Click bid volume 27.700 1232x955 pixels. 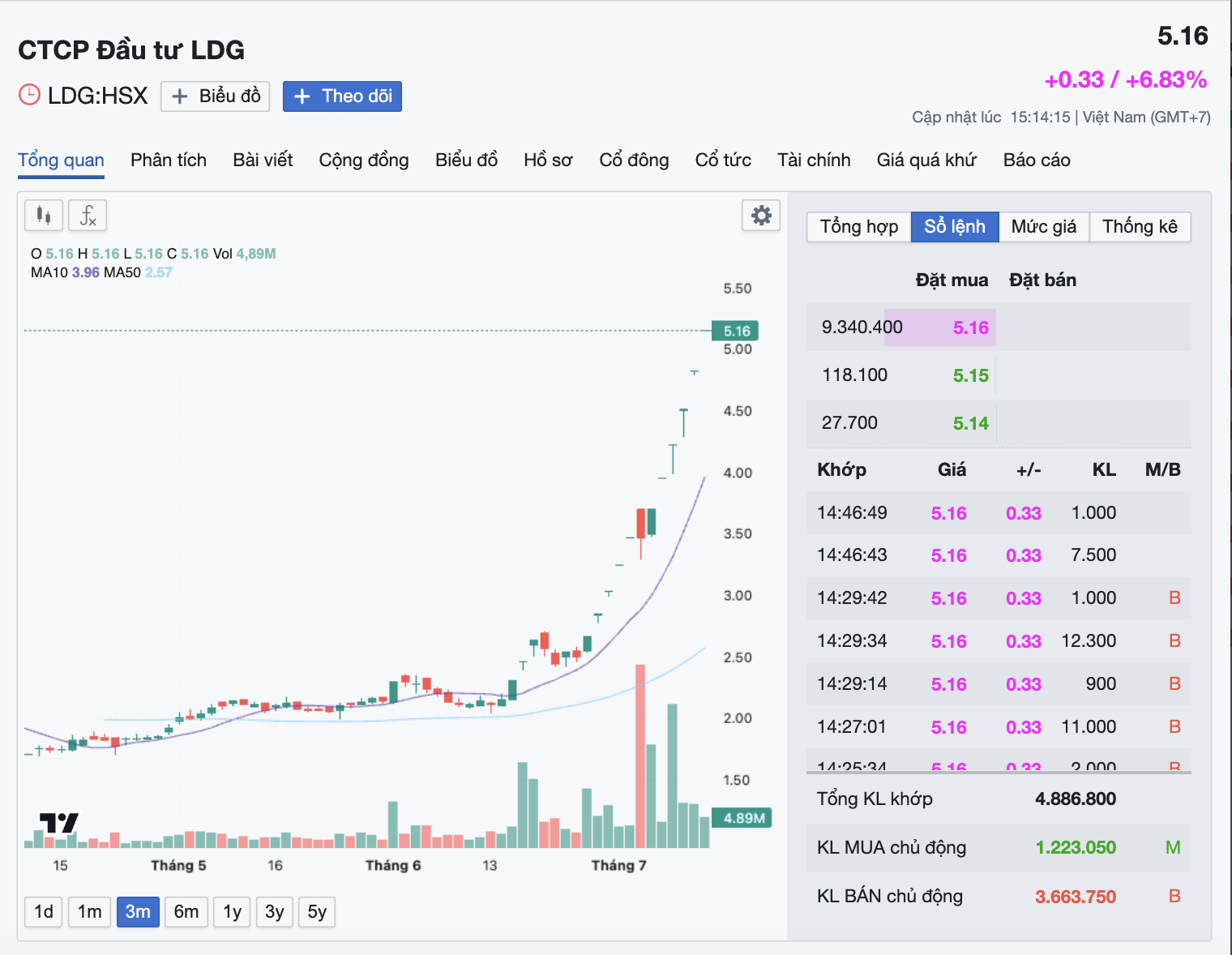point(849,423)
